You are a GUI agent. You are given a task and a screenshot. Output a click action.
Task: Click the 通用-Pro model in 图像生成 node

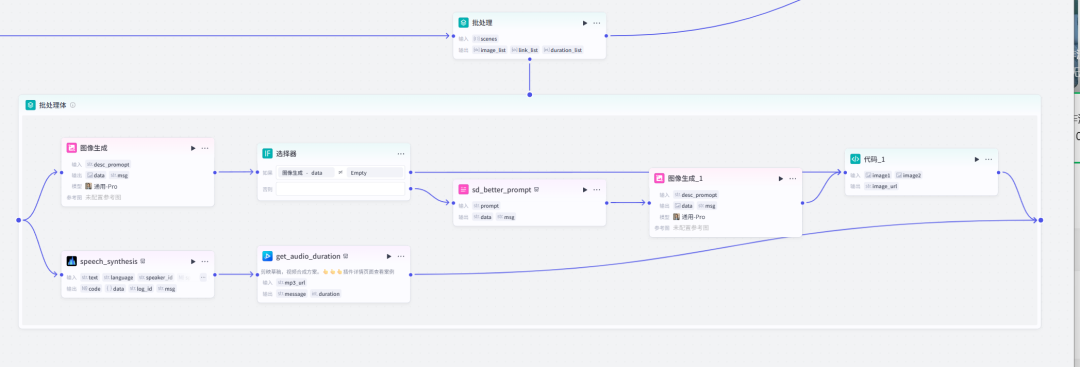pos(101,186)
